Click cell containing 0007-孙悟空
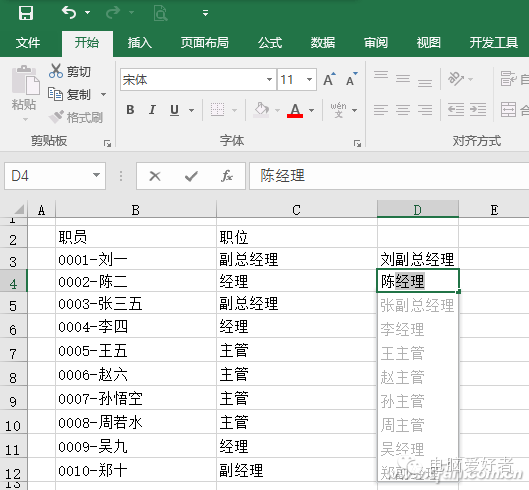Viewport: 529px width, 490px height. (x=136, y=398)
